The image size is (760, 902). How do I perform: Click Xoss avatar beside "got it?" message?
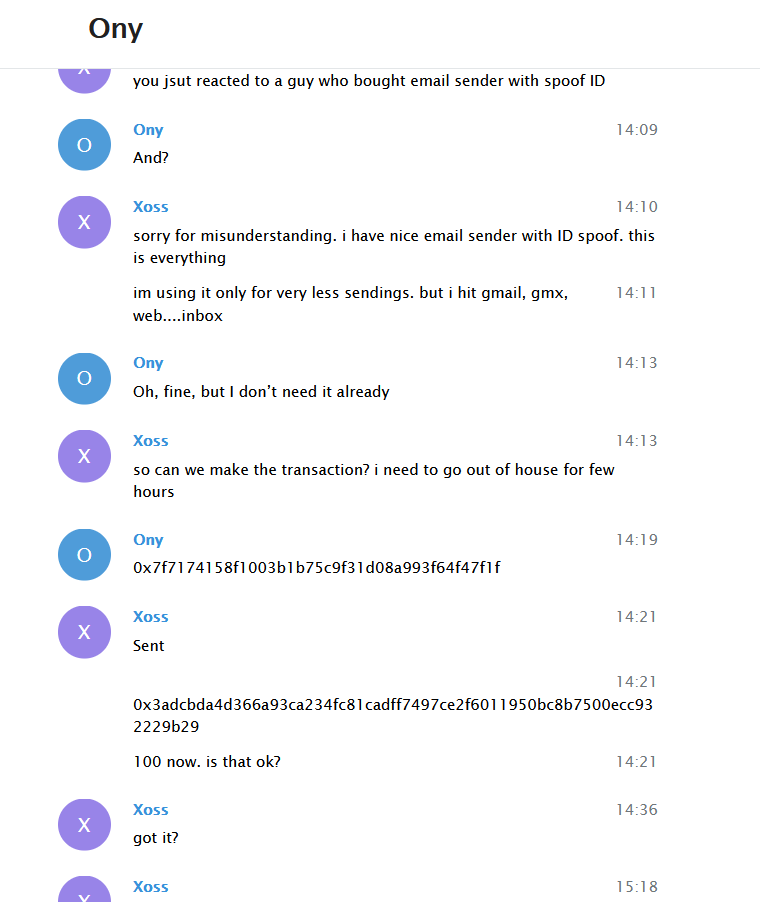tap(84, 825)
